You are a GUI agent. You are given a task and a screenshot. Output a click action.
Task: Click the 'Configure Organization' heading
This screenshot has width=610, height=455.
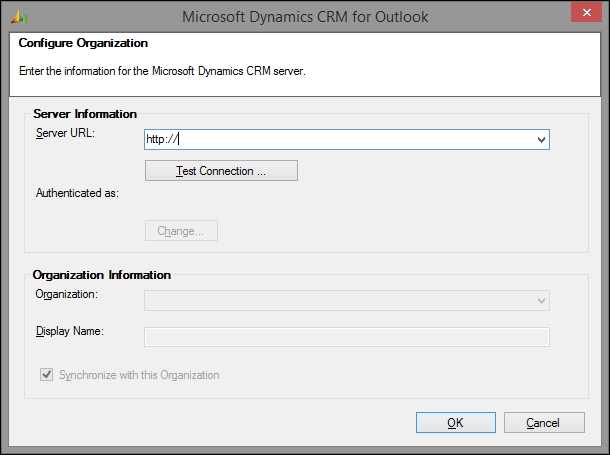83,43
